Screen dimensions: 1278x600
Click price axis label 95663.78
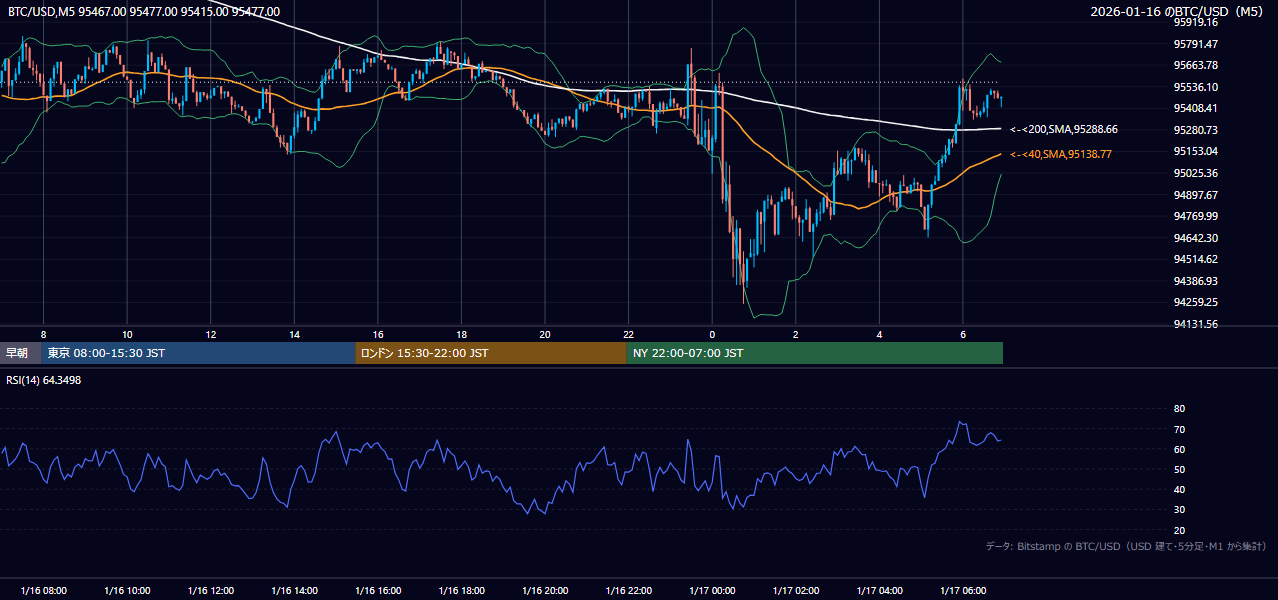click(x=1196, y=65)
